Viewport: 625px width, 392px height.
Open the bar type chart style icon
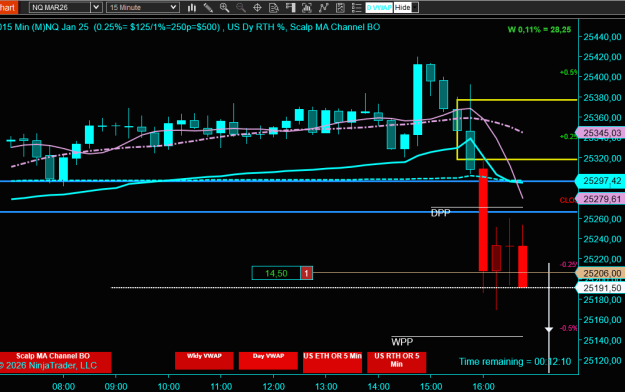click(x=192, y=7)
